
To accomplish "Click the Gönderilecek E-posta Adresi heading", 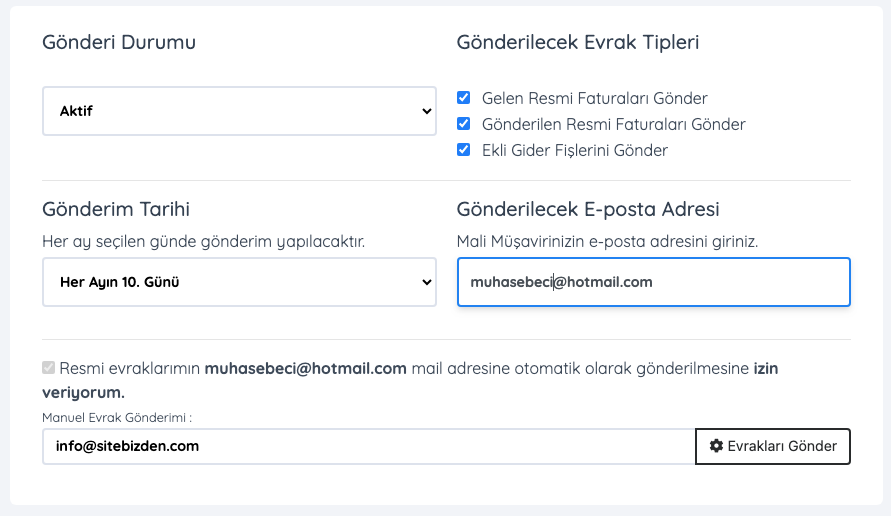I will point(588,209).
